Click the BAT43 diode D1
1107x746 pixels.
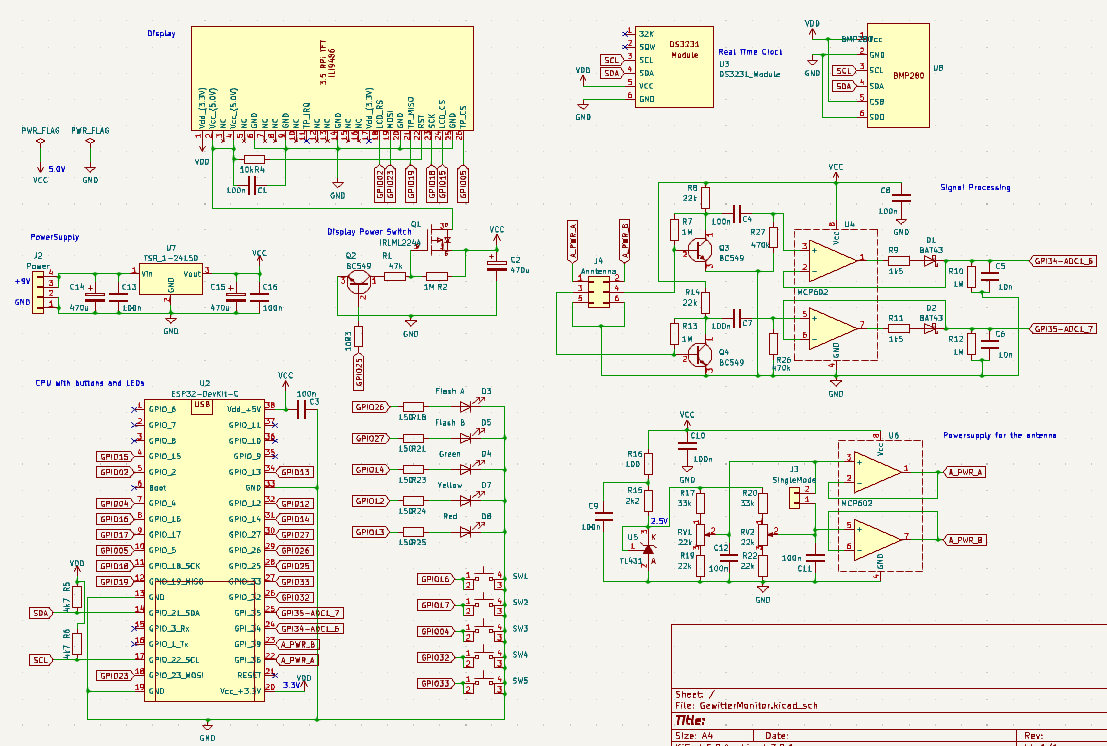coord(931,260)
